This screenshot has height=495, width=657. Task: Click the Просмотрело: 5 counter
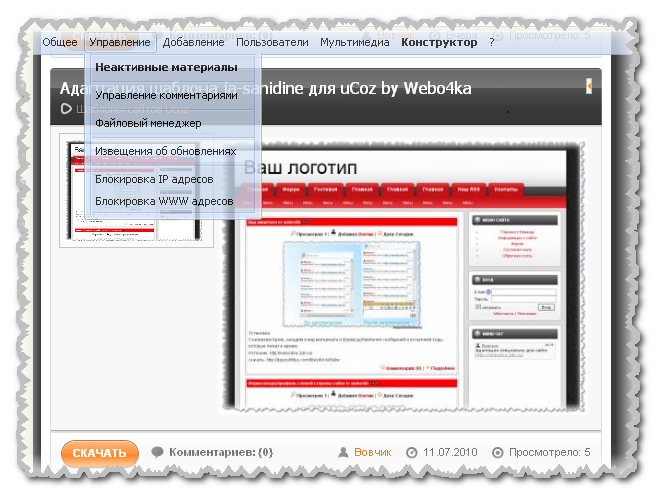coord(549,452)
